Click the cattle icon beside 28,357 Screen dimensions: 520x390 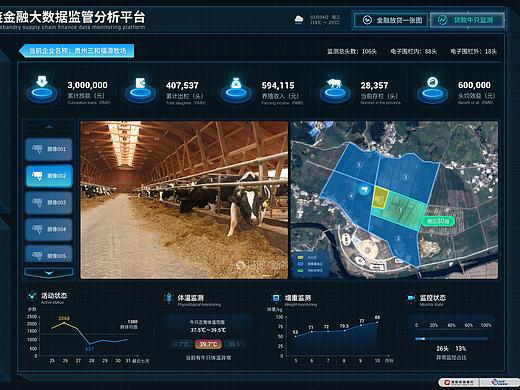pos(335,89)
